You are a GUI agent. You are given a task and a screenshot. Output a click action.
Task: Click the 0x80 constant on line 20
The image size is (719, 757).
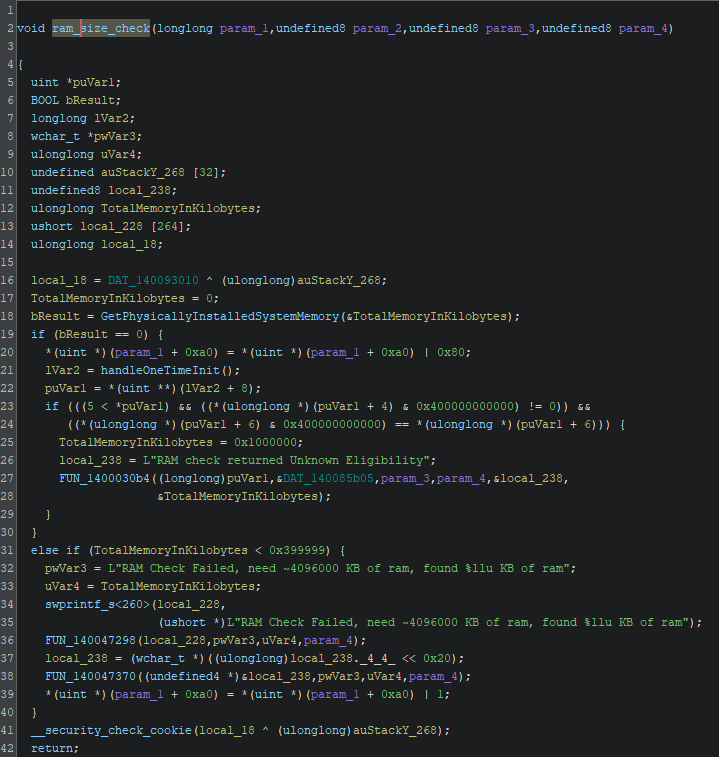(x=451, y=352)
